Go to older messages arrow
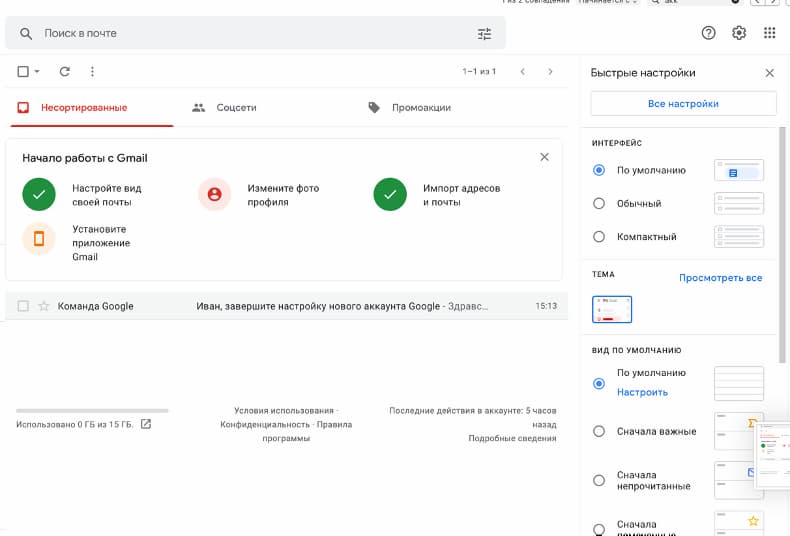Image resolution: width=790 pixels, height=536 pixels. (x=550, y=72)
